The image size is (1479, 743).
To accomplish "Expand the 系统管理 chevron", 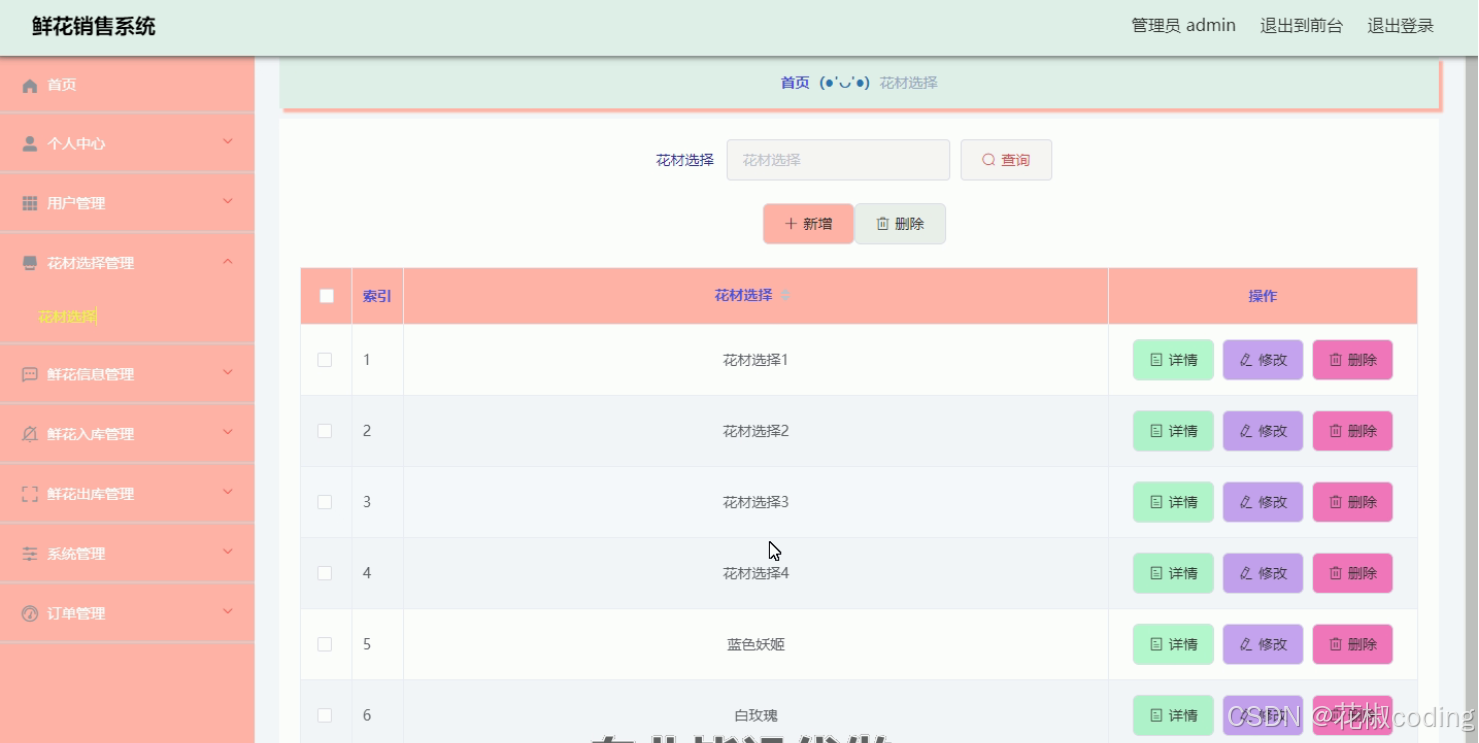I will pos(227,553).
